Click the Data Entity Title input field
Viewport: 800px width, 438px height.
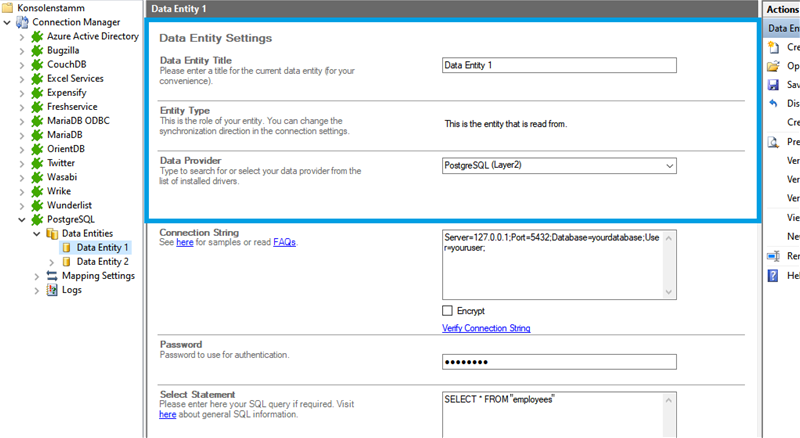[x=559, y=65]
